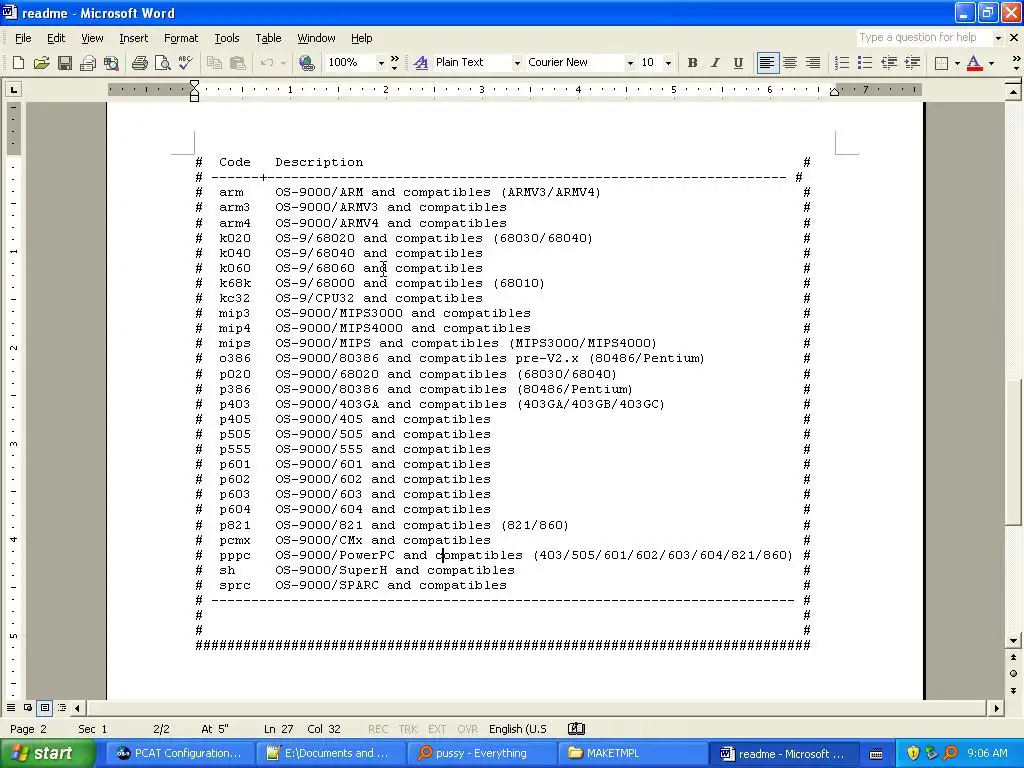1024x768 pixels.
Task: Toggle OVR overtype mode indicator
Action: (x=468, y=729)
